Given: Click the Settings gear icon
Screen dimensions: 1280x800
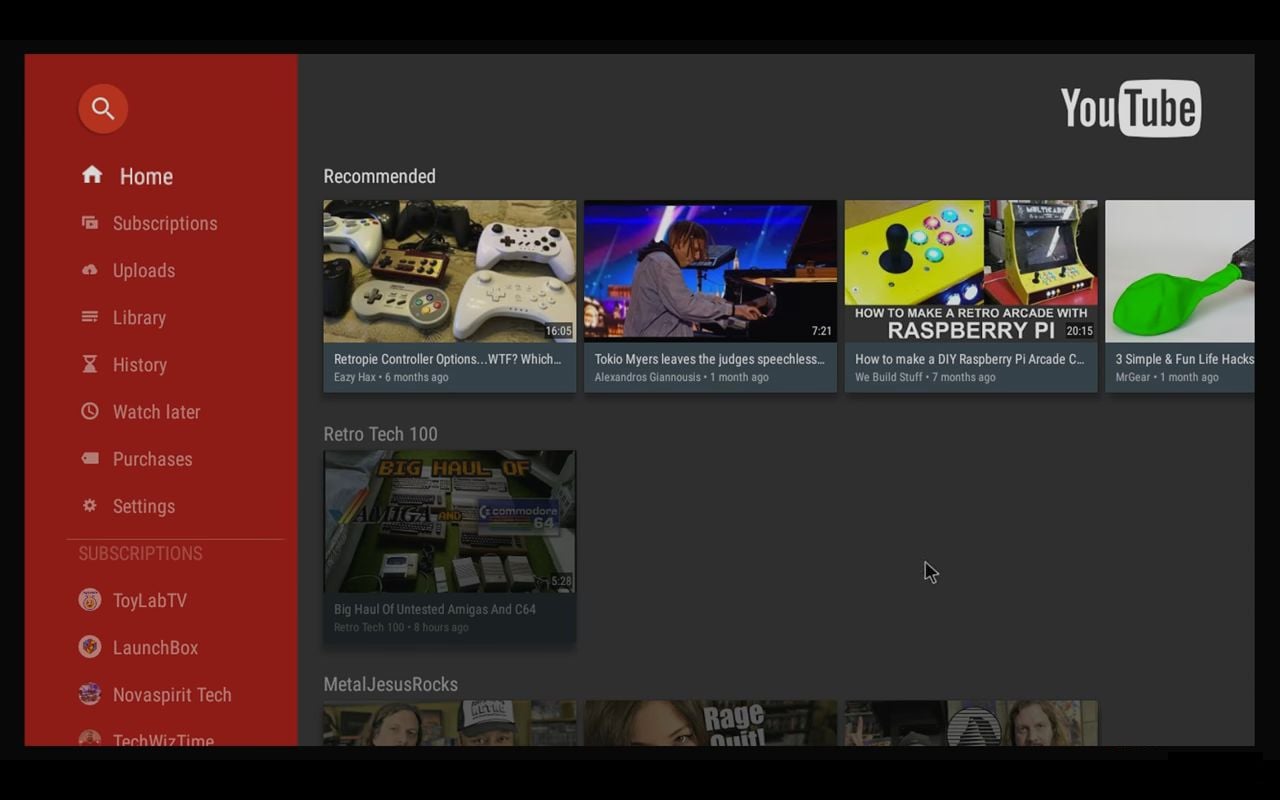Looking at the screenshot, I should 90,506.
